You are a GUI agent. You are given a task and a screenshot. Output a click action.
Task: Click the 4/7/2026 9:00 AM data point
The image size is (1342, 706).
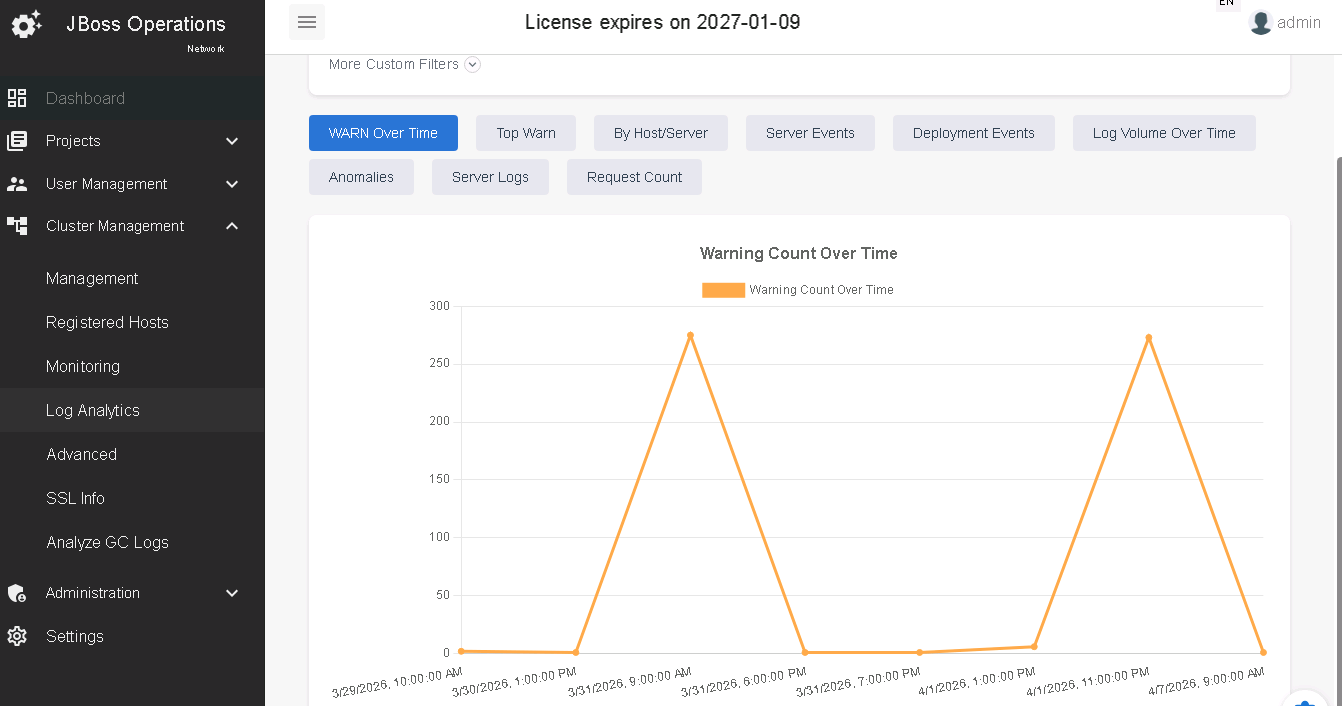(1263, 652)
